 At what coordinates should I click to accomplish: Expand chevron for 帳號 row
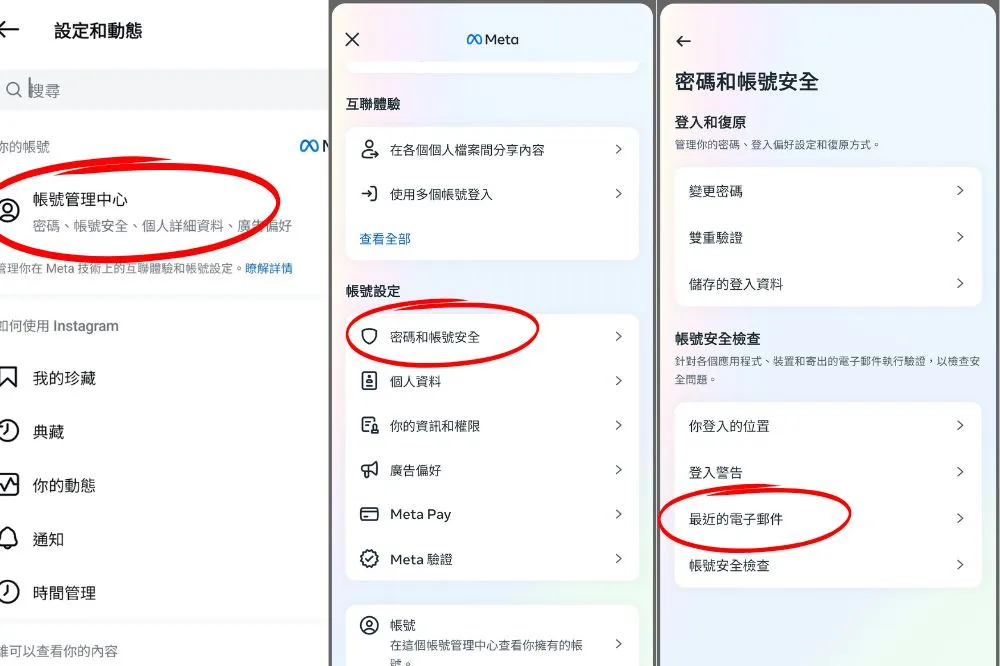click(x=618, y=644)
